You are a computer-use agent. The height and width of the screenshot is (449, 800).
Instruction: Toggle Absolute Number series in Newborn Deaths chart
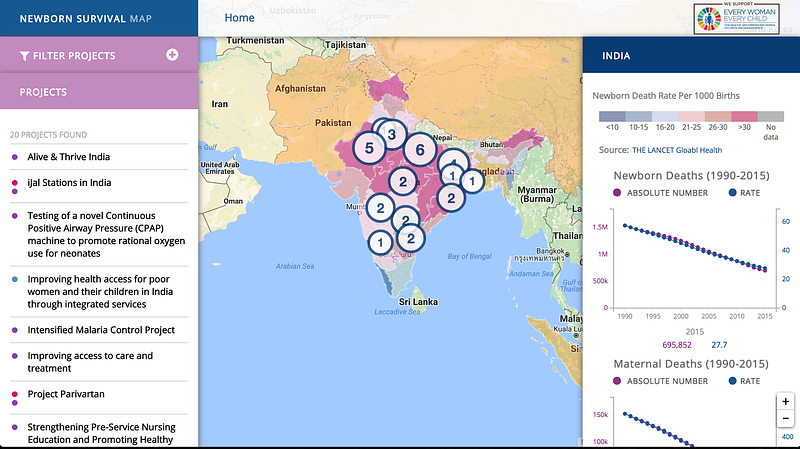click(660, 193)
